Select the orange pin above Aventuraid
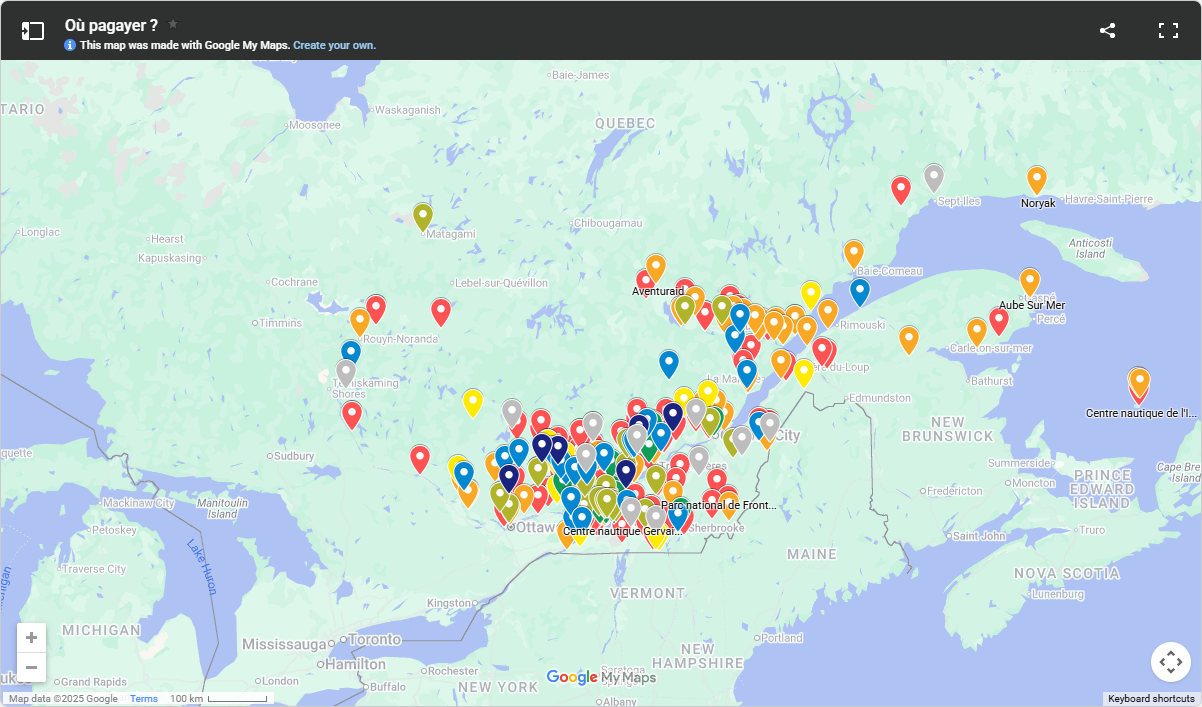 coord(656,268)
